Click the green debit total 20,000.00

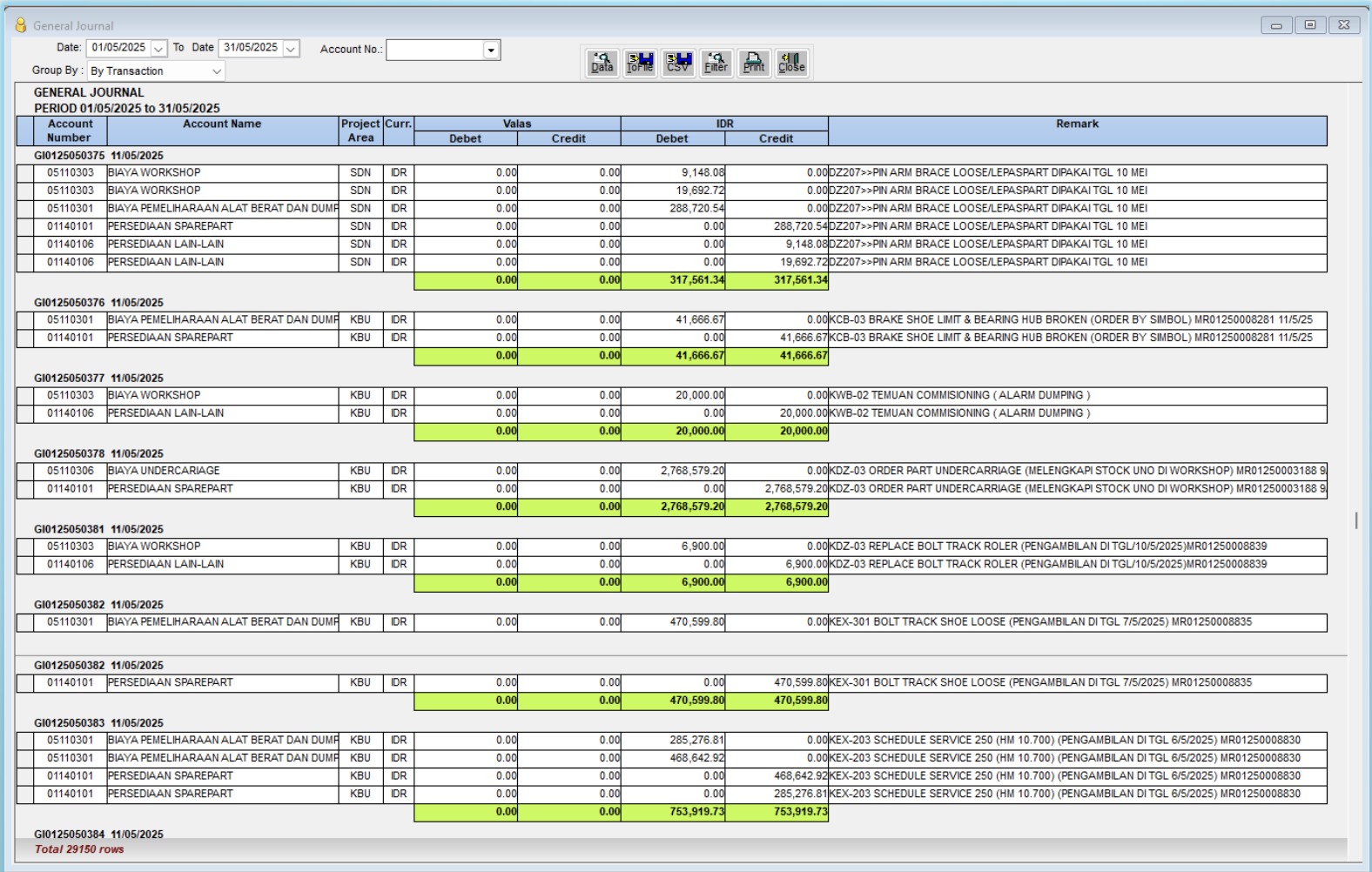click(673, 432)
